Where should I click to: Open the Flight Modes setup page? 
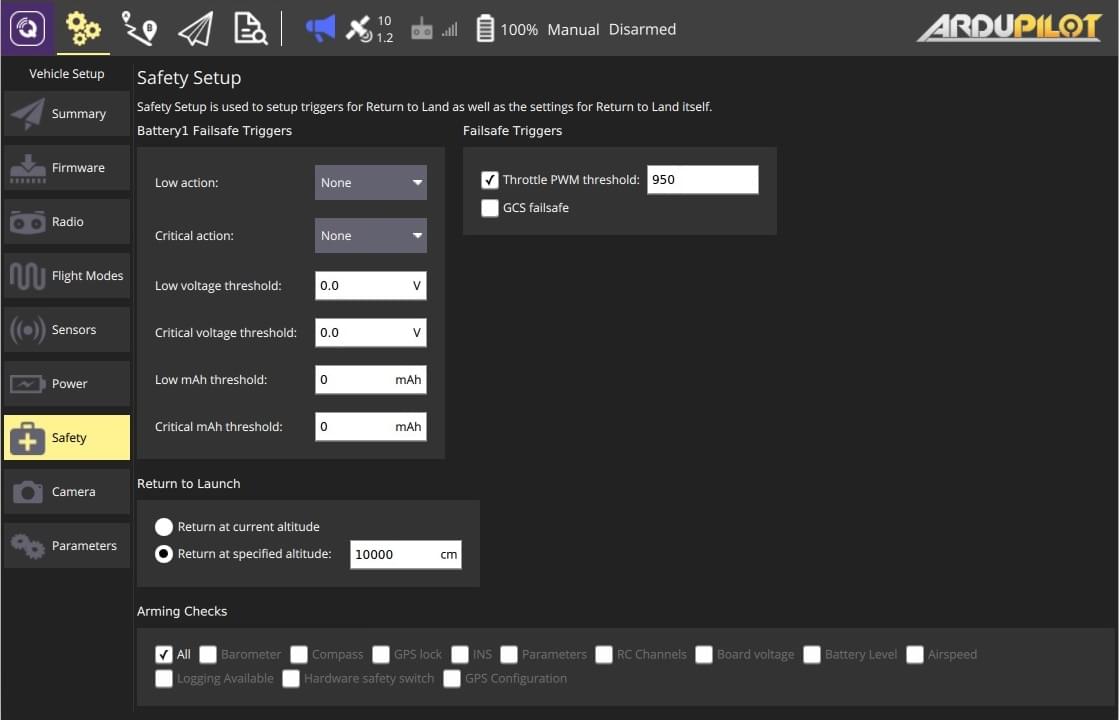[x=67, y=276]
